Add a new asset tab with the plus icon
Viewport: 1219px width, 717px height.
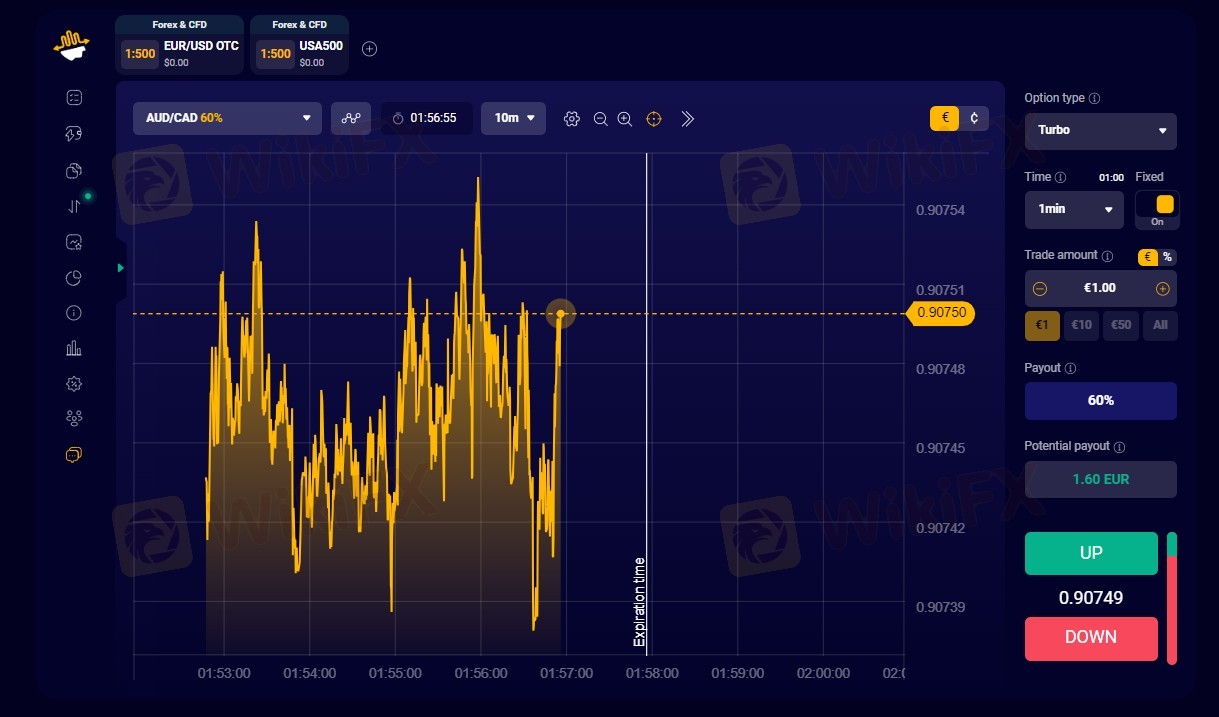point(369,49)
